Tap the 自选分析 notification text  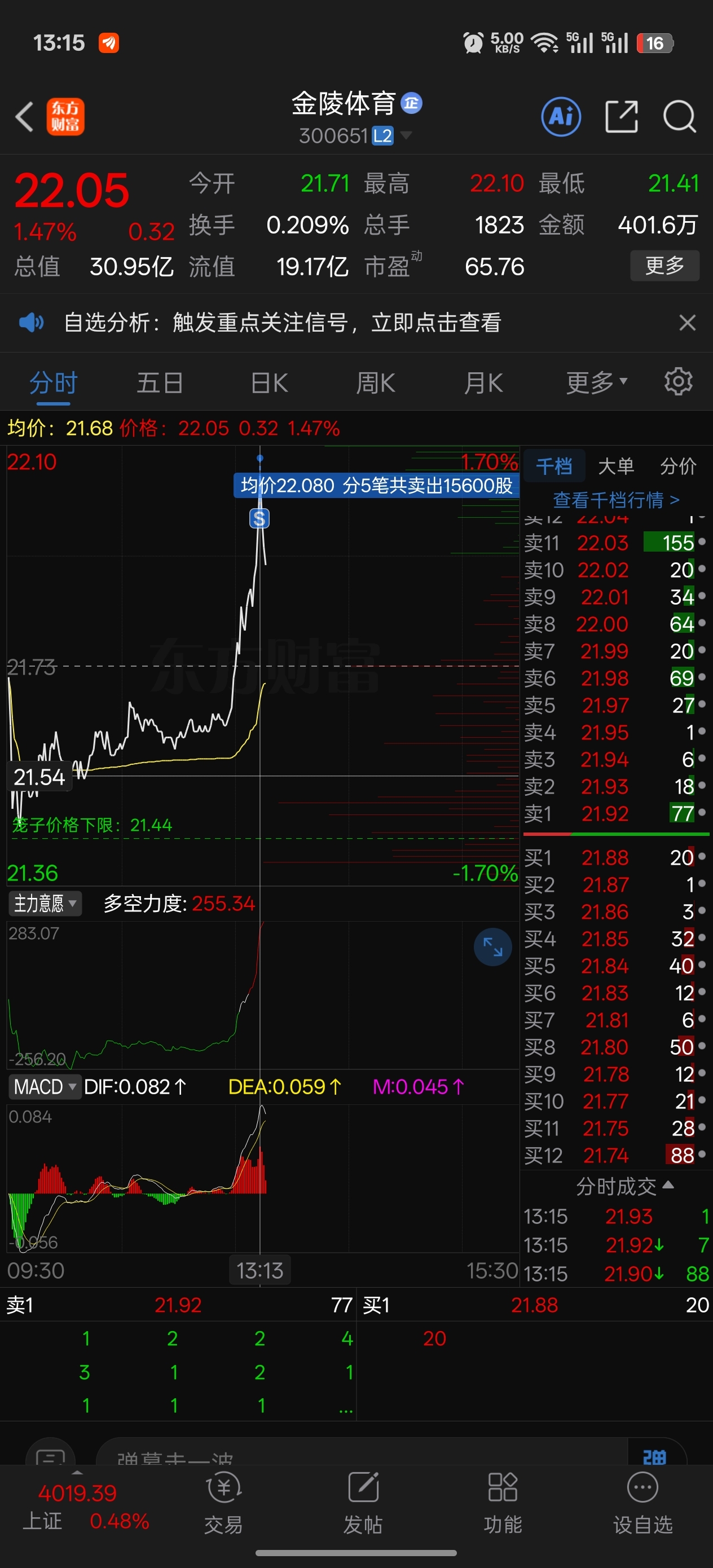tap(283, 322)
